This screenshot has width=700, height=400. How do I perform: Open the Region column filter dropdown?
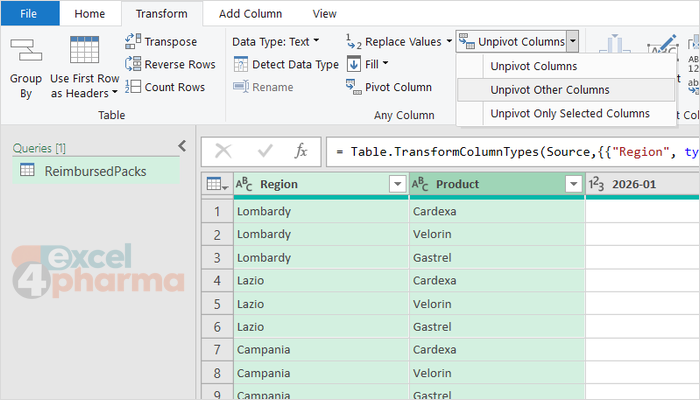pos(397,183)
